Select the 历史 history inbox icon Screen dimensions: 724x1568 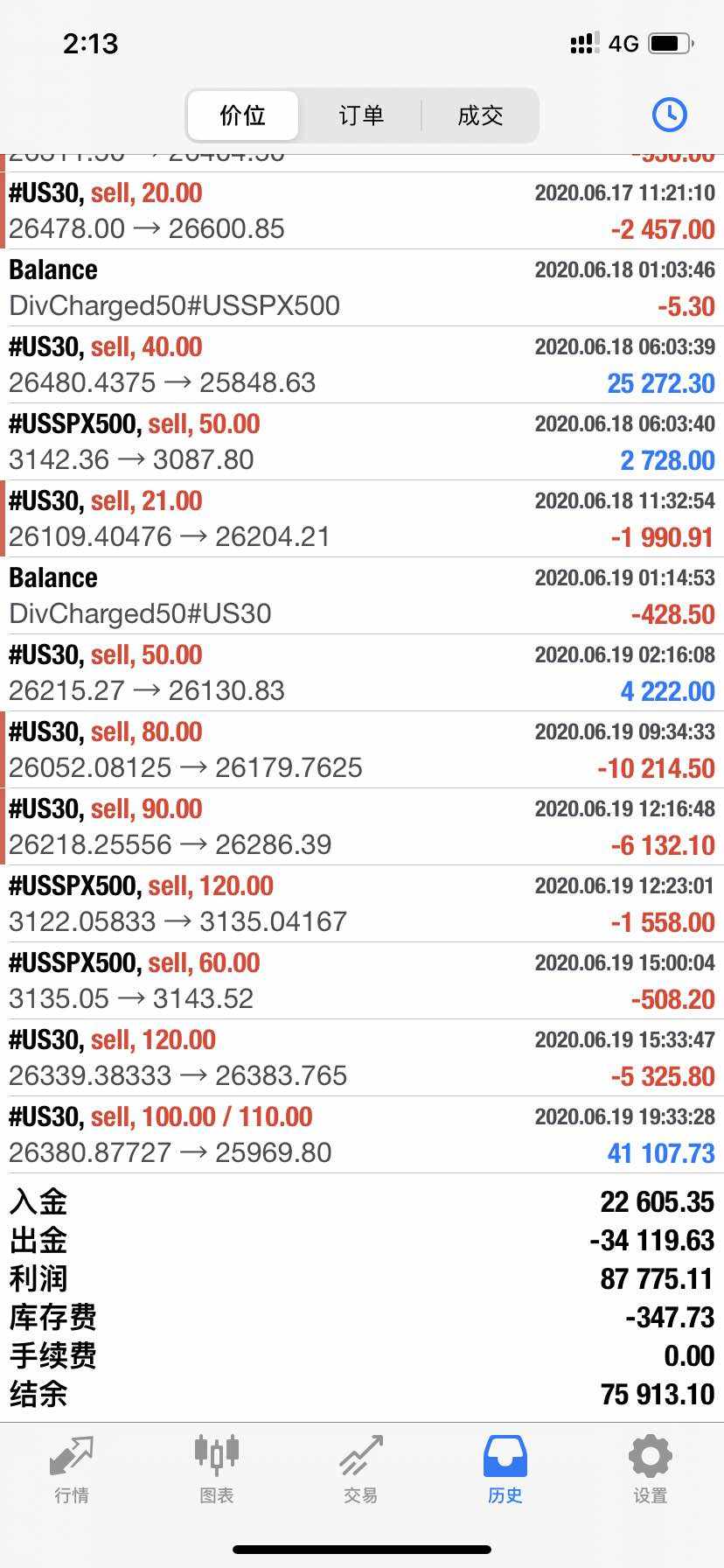coord(505,1456)
